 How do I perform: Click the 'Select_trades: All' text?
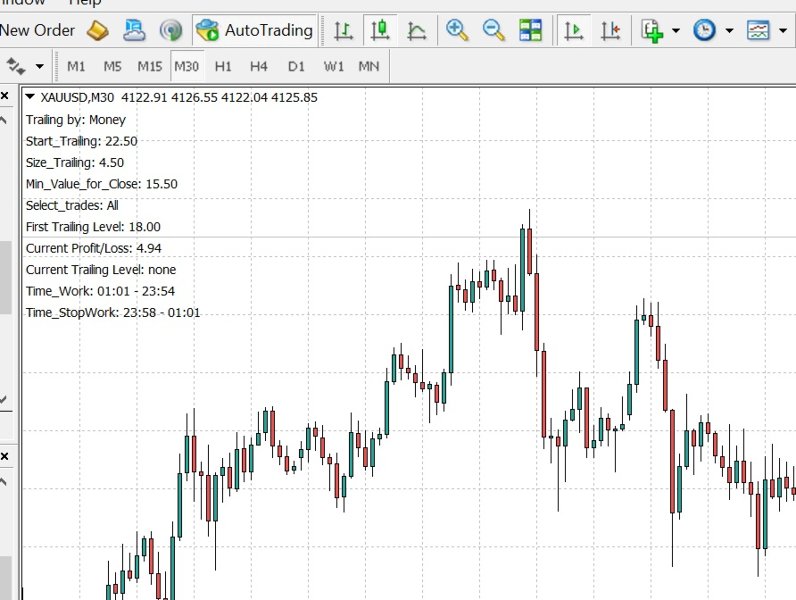(x=72, y=205)
